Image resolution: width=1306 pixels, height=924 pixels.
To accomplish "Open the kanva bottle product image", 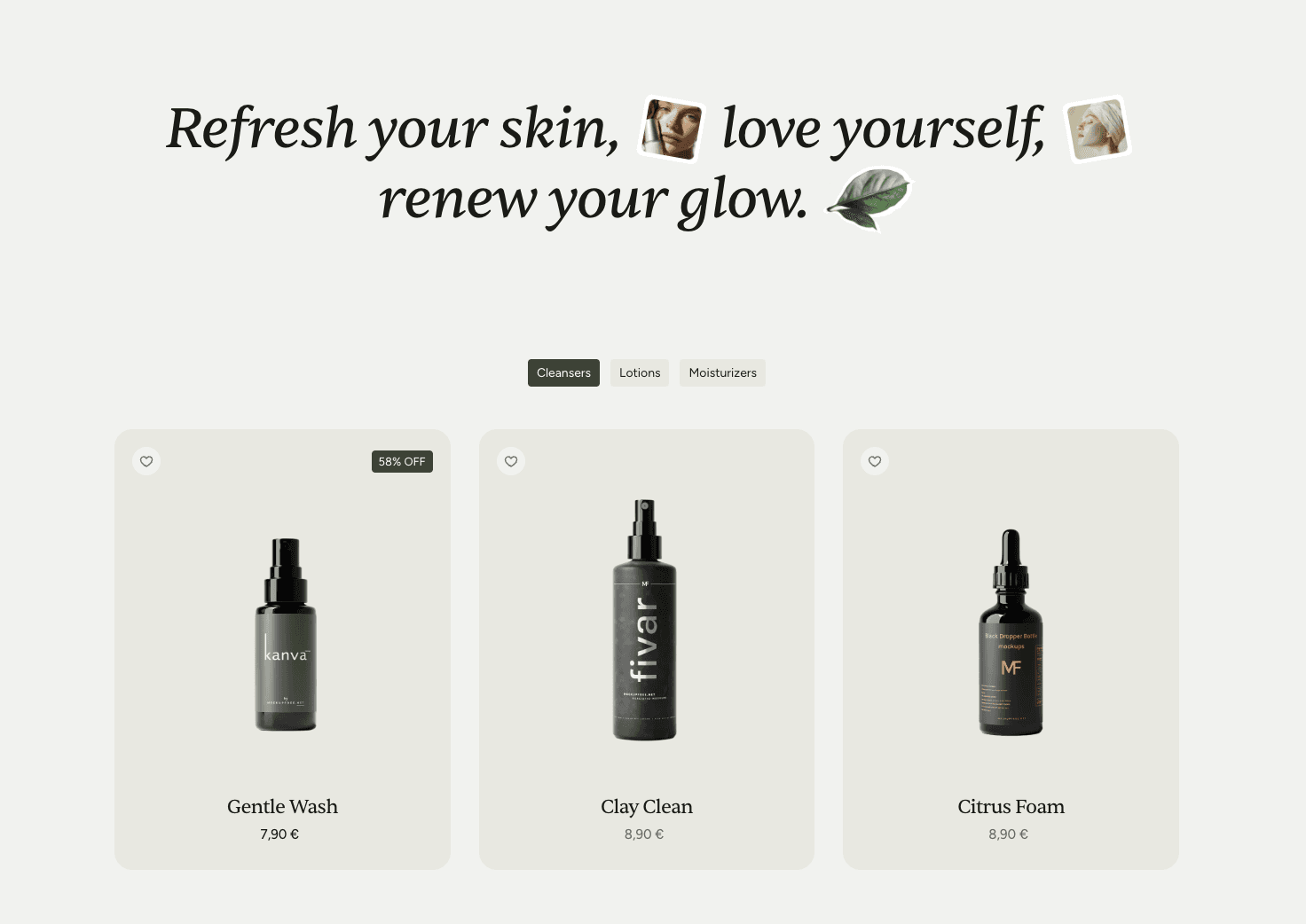I will click(x=286, y=634).
